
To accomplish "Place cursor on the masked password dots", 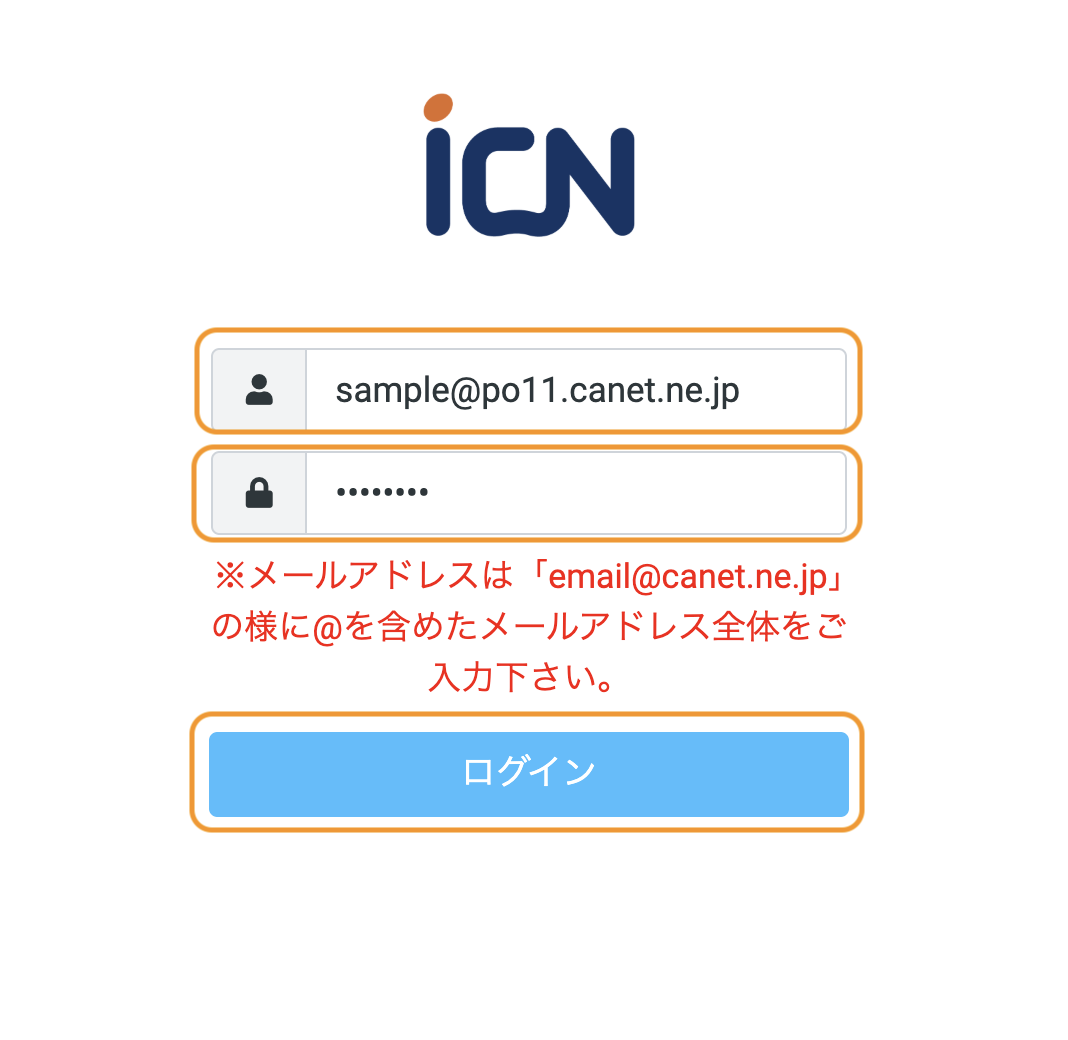I will point(382,492).
